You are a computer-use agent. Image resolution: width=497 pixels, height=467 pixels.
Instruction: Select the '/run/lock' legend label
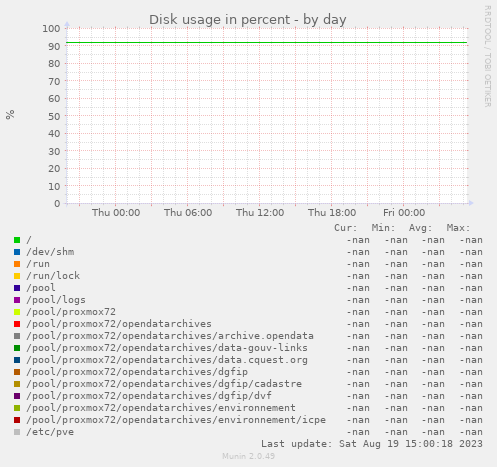[x=53, y=276]
